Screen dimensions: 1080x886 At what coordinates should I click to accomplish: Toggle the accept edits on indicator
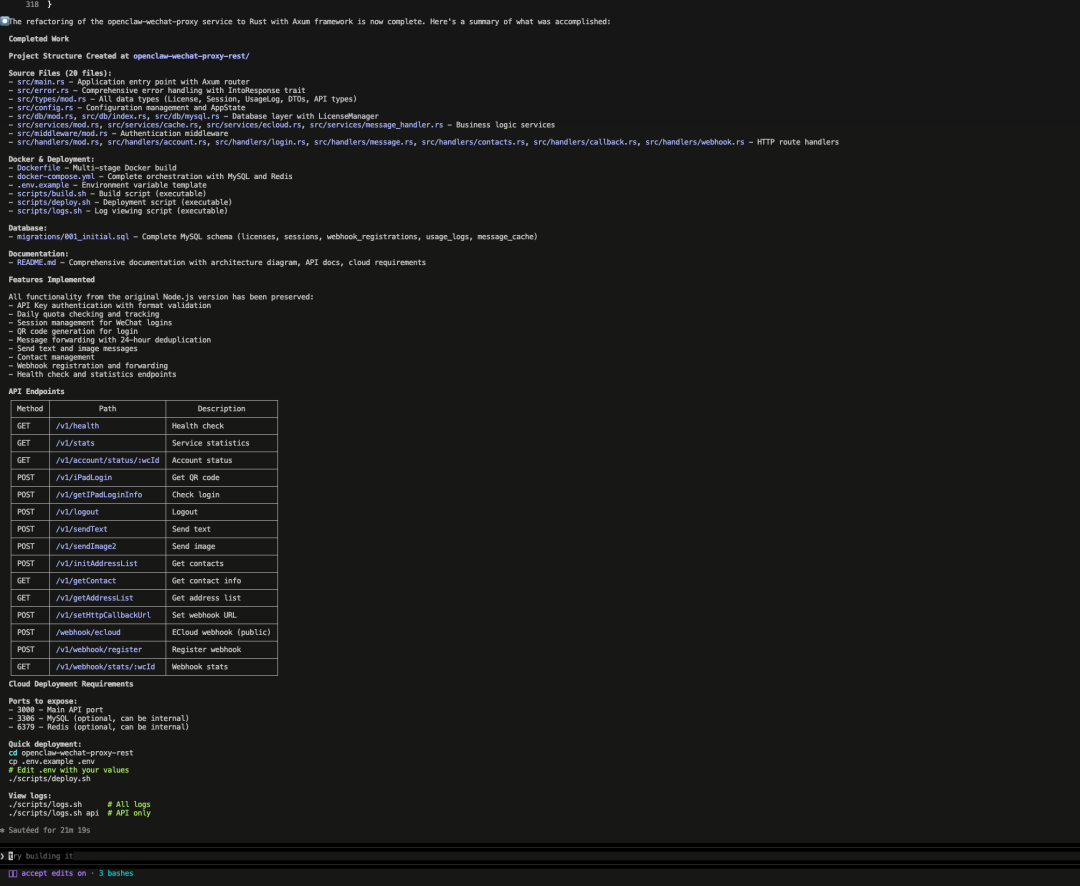coord(48,873)
